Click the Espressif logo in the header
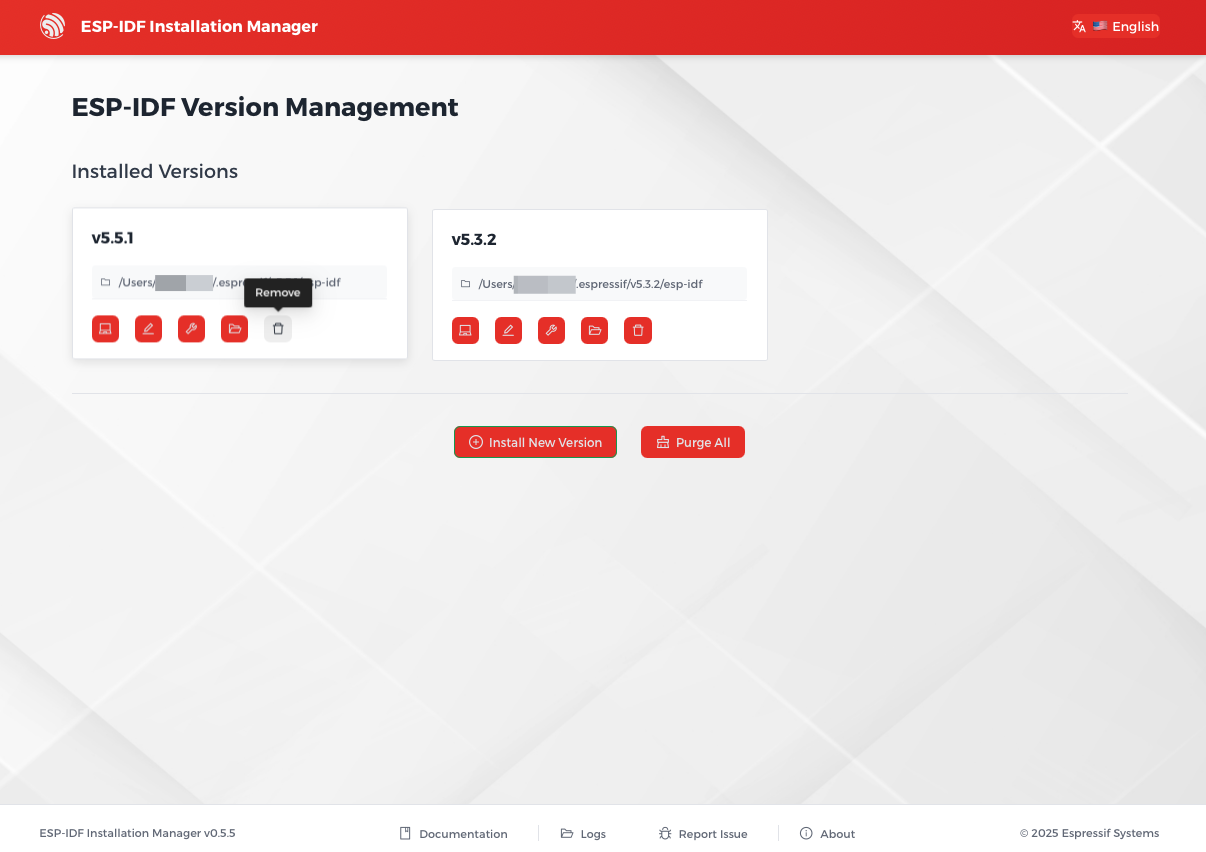The width and height of the screenshot is (1206, 852). pyautogui.click(x=52, y=27)
